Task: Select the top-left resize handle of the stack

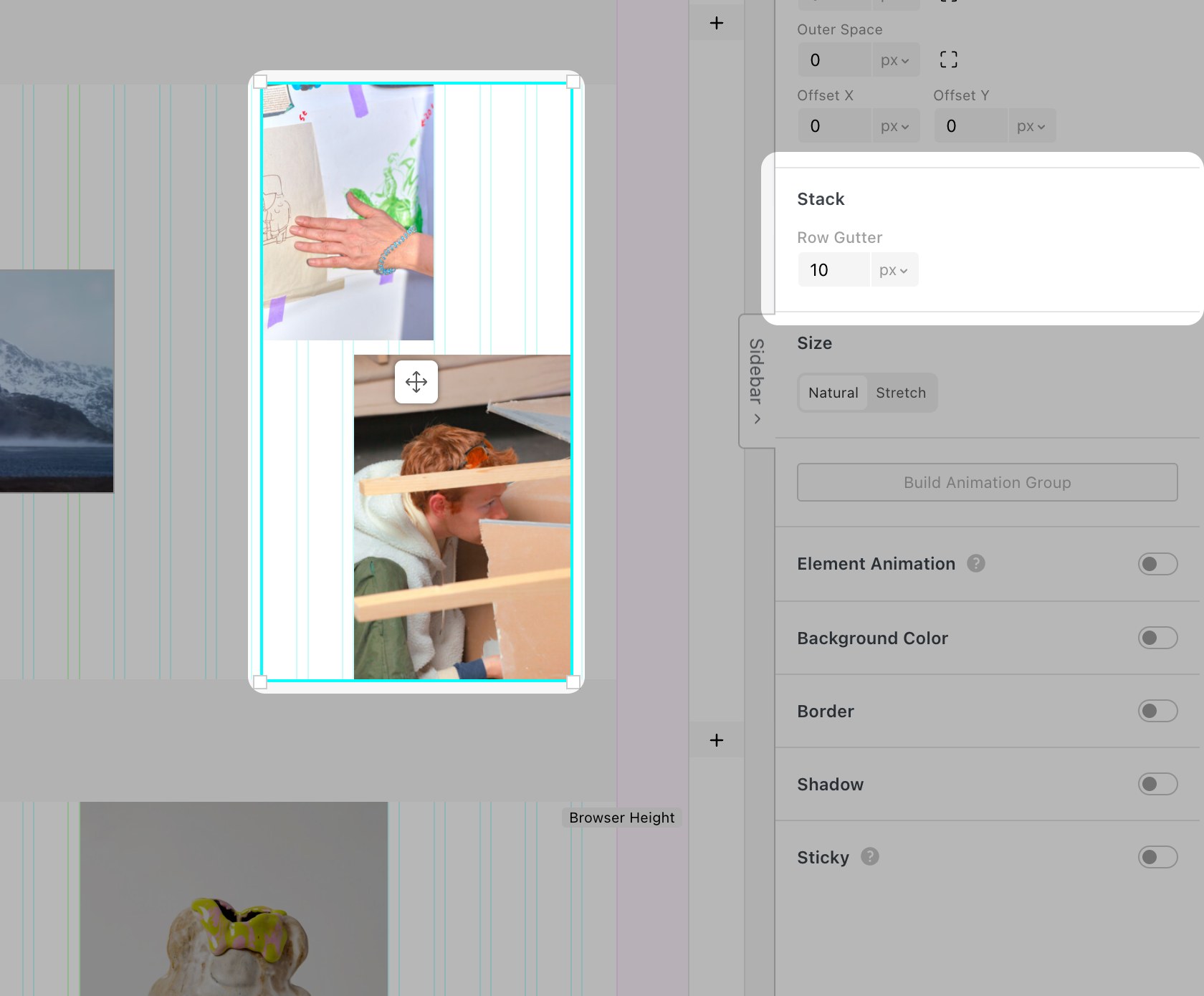Action: (260, 82)
